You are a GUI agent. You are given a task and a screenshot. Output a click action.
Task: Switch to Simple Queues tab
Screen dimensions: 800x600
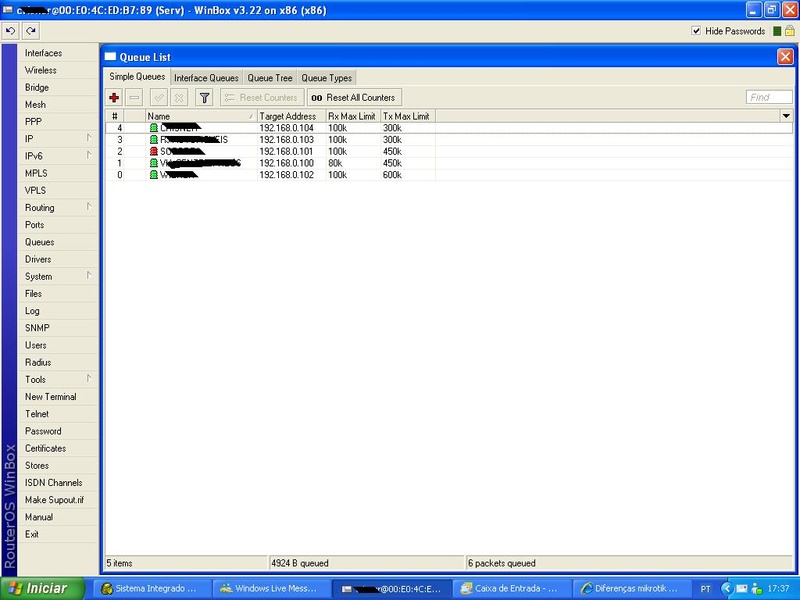click(137, 77)
